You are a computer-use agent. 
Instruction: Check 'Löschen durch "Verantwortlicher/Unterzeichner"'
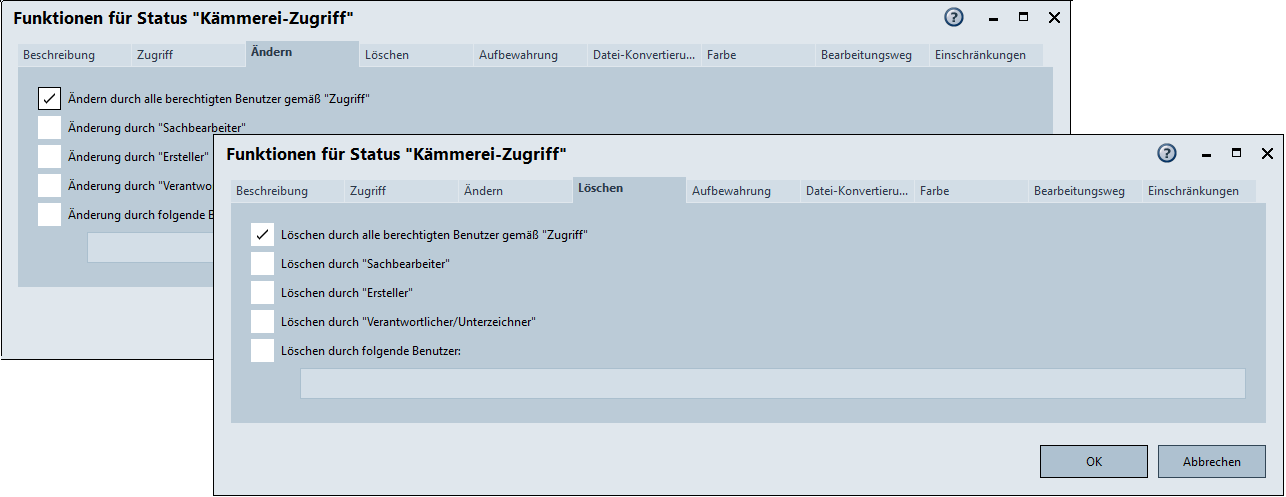262,321
